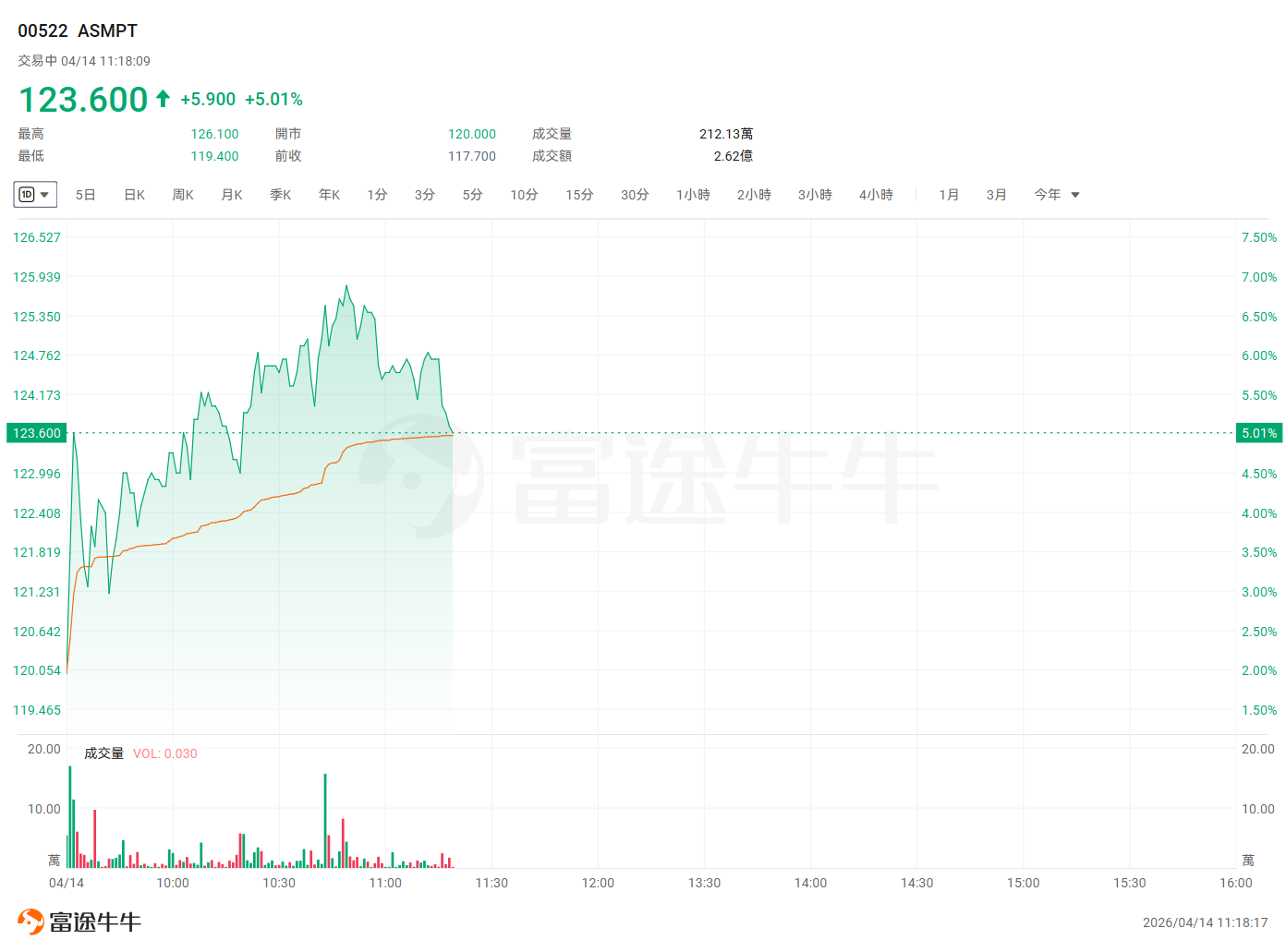This screenshot has width=1286, height=952.
Task: Pick the 30分 interval
Action: coord(635,195)
